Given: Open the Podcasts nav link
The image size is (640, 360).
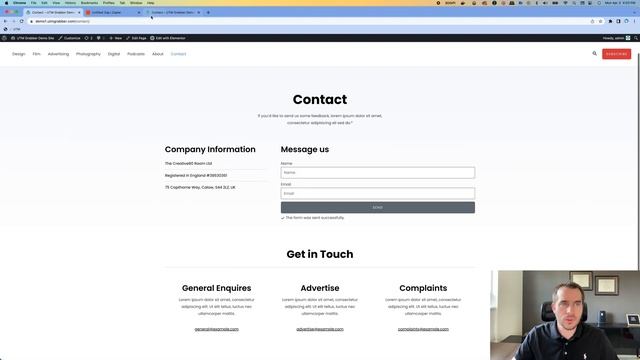Looking at the screenshot, I should 136,54.
